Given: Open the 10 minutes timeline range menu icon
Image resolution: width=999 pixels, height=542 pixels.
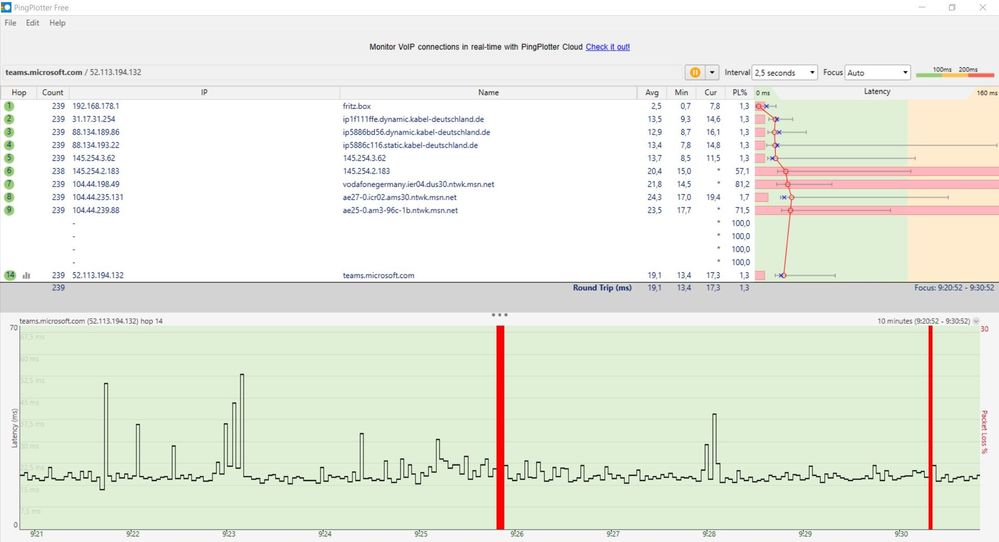Looking at the screenshot, I should tap(976, 321).
